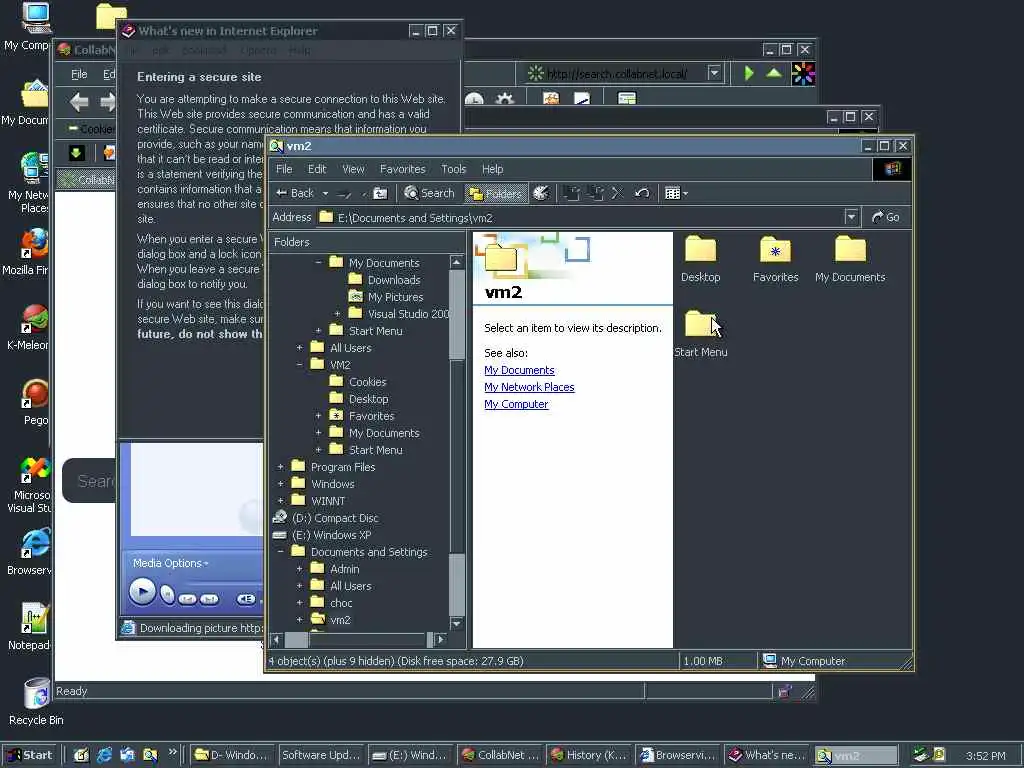
Task: Expand the Program Files tree node
Action: (x=280, y=467)
